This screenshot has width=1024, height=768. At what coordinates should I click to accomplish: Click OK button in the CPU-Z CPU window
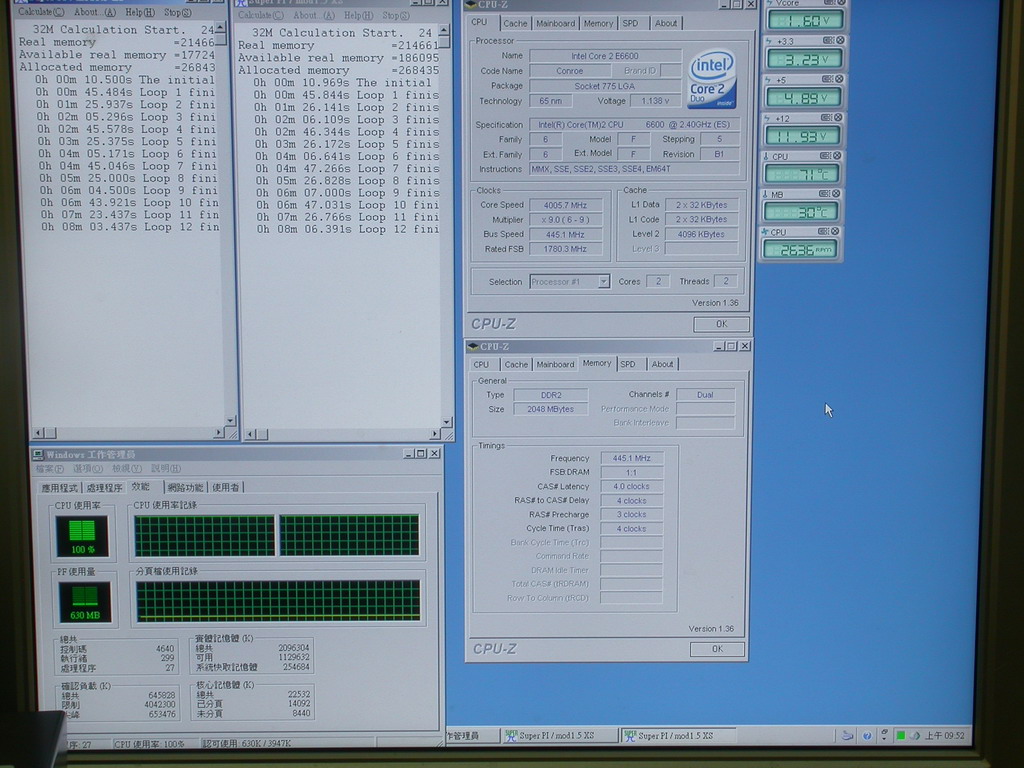pos(721,324)
